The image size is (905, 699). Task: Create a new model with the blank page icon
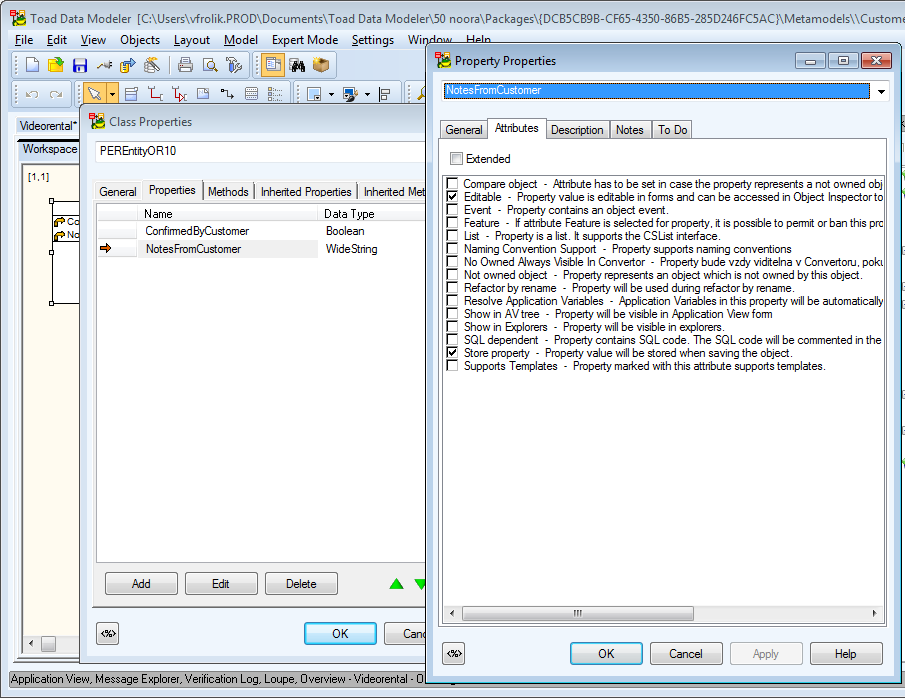point(33,65)
